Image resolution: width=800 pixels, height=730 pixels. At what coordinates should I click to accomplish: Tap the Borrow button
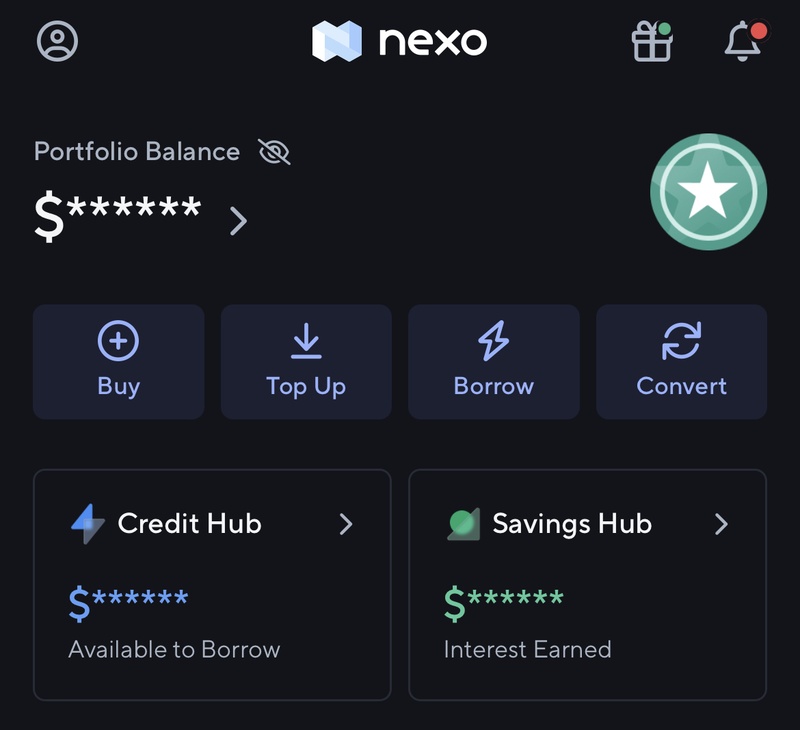[x=494, y=362]
